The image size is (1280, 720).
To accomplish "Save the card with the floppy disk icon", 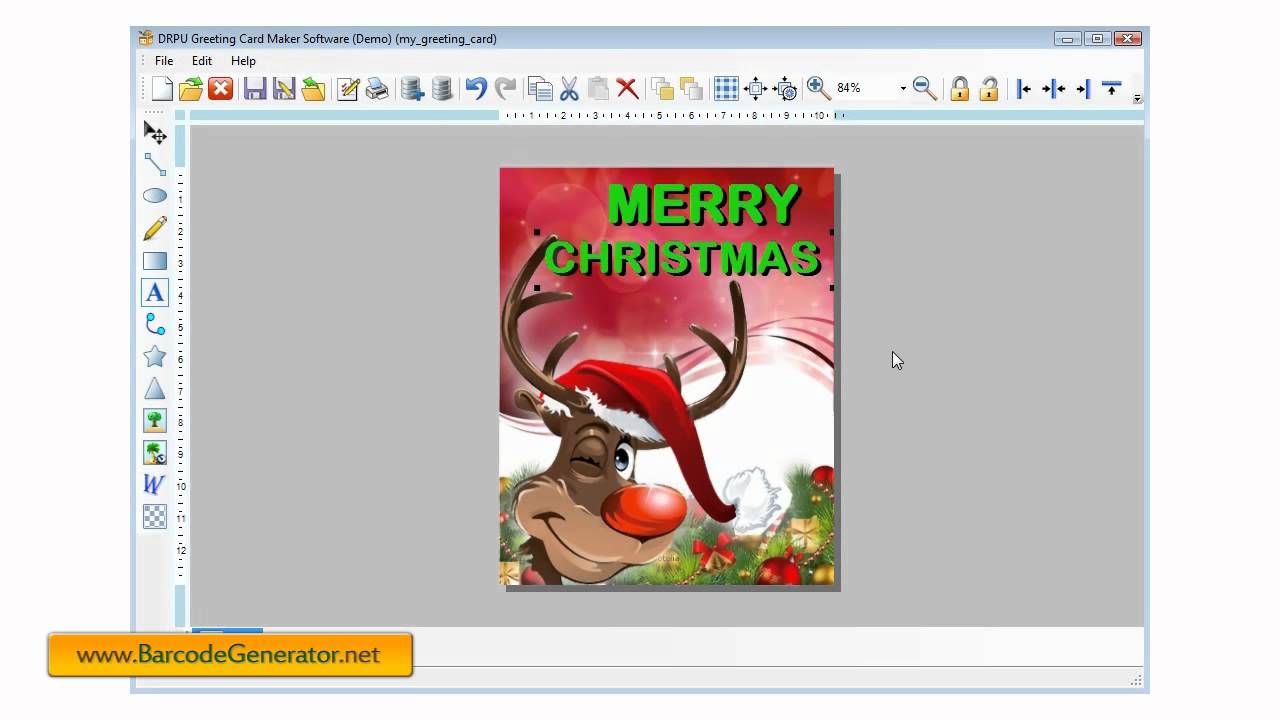I will (x=255, y=89).
